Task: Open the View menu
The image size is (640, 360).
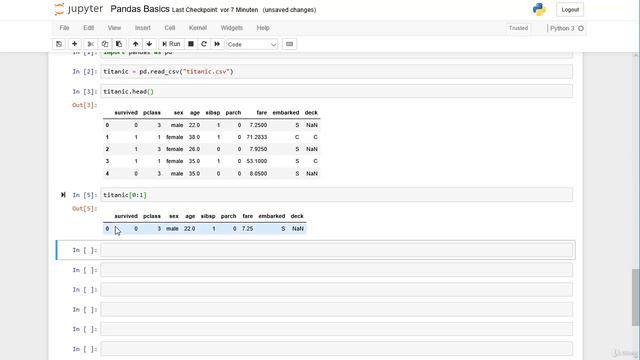Action: [x=114, y=28]
